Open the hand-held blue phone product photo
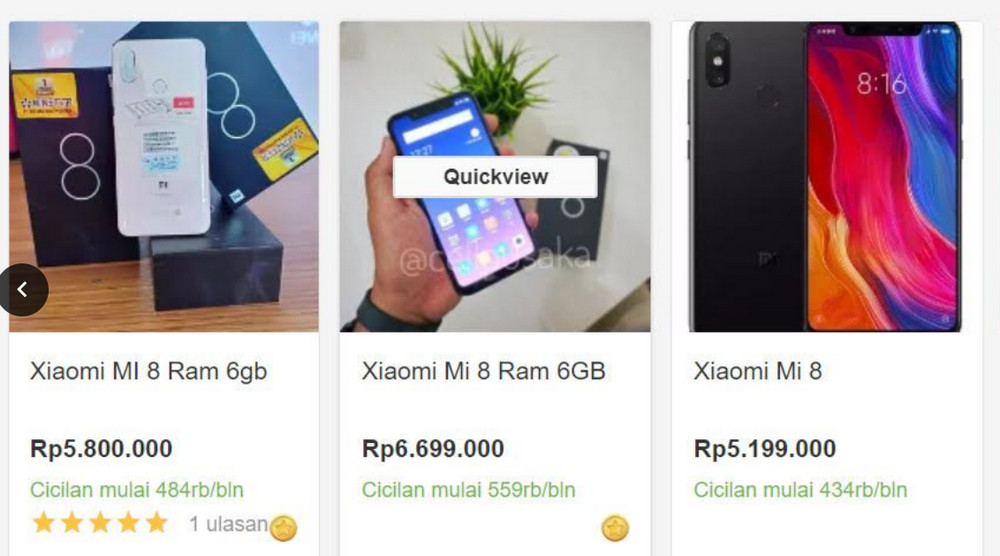Screen dimensions: 1000x556 [495, 177]
